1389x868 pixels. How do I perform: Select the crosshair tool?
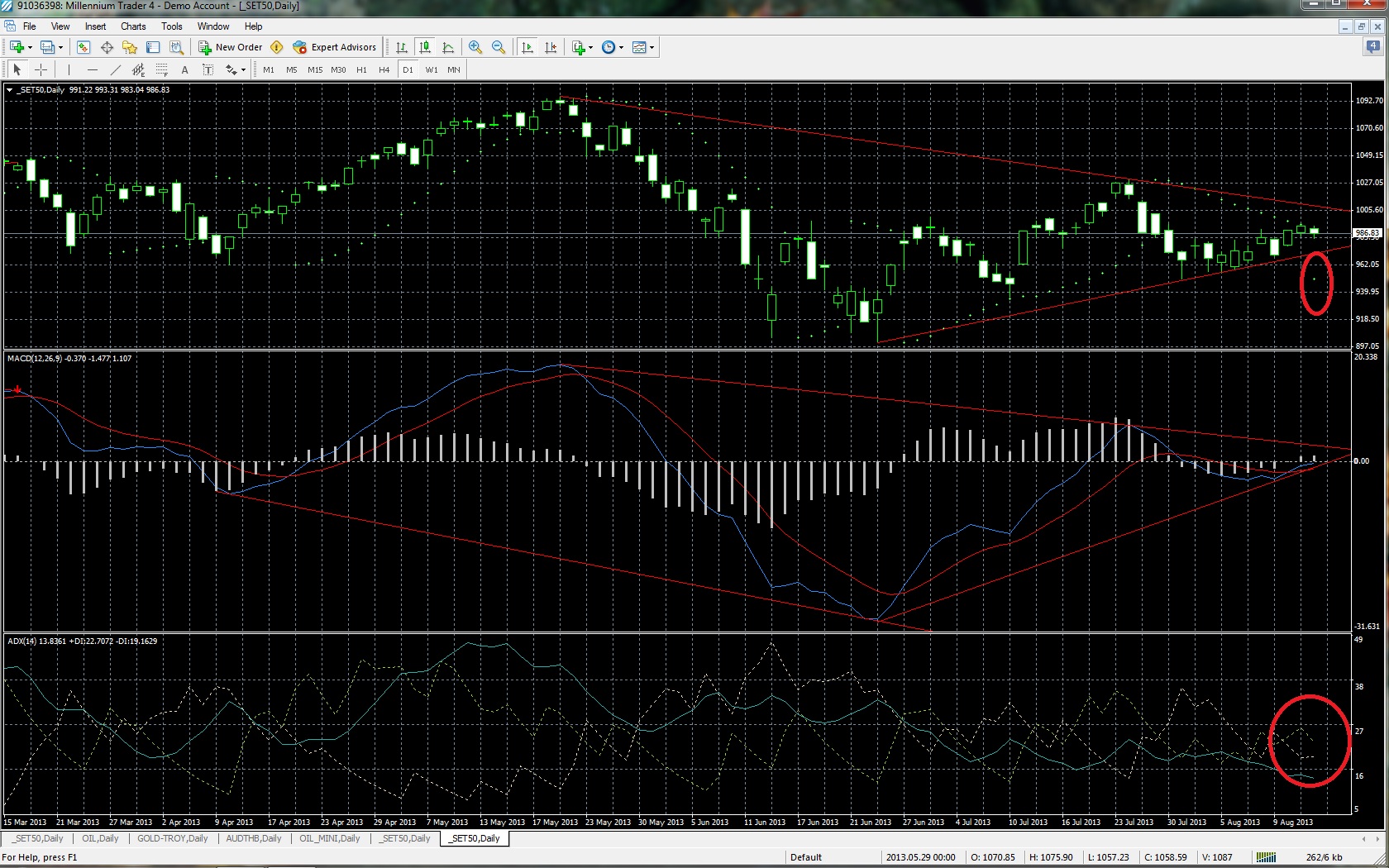tap(41, 70)
